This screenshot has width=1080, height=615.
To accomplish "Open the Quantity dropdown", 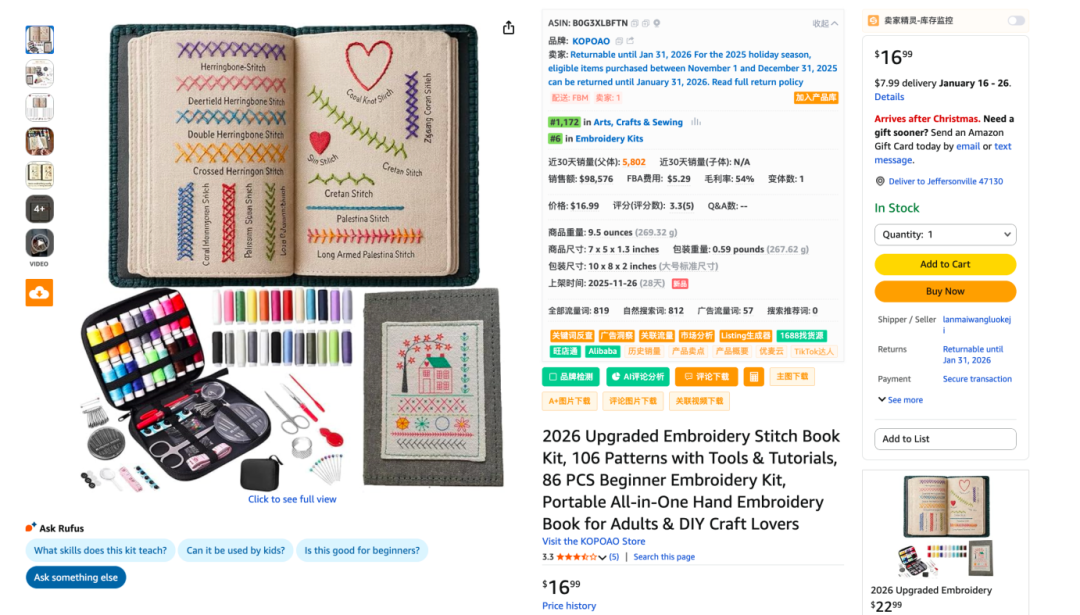I will pyautogui.click(x=945, y=235).
